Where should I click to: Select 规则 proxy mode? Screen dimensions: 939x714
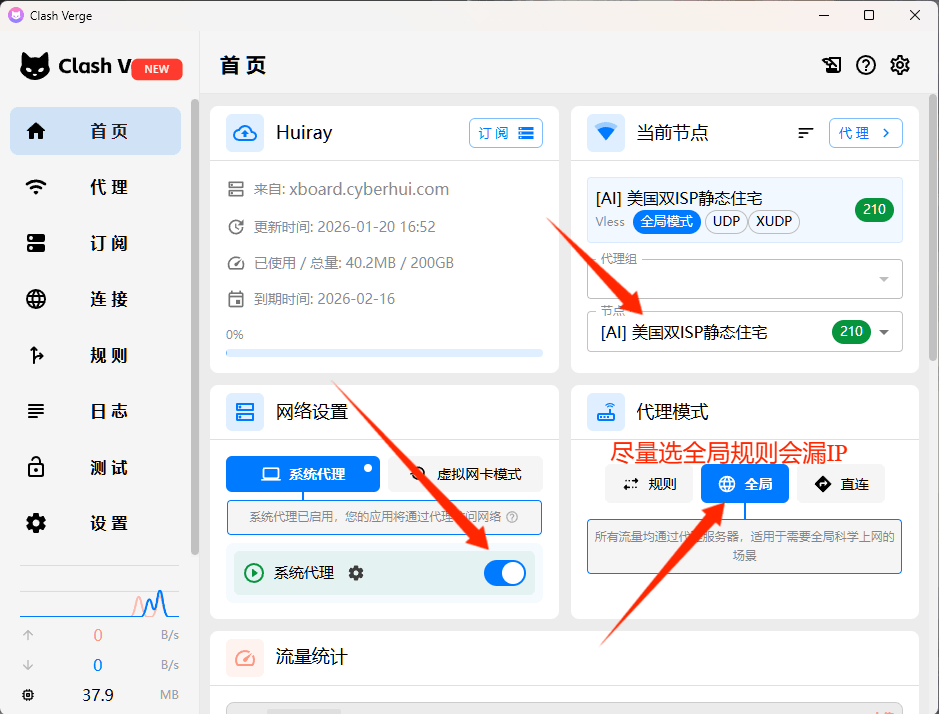pyautogui.click(x=650, y=484)
